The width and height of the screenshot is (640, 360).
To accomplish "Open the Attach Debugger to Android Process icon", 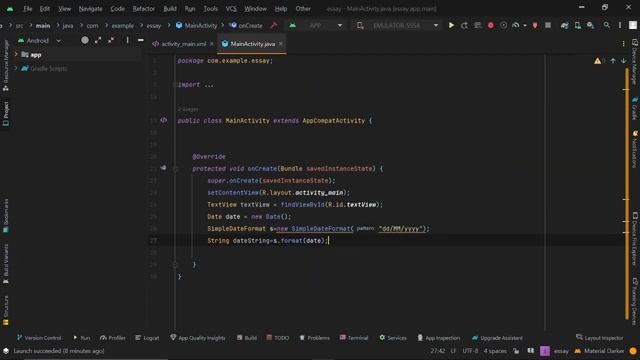I will [x=535, y=25].
